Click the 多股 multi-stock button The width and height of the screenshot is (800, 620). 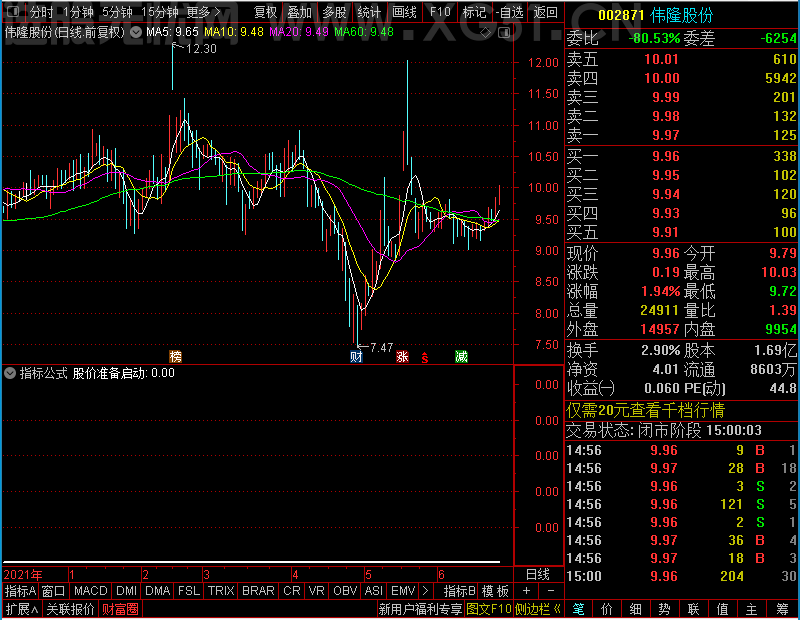[x=335, y=12]
